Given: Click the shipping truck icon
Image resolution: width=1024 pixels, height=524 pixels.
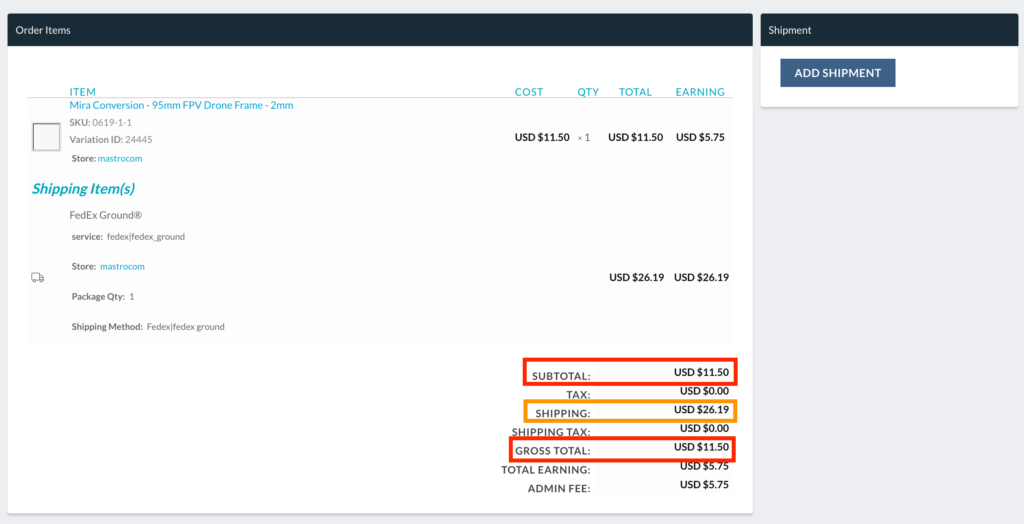Looking at the screenshot, I should 38,277.
